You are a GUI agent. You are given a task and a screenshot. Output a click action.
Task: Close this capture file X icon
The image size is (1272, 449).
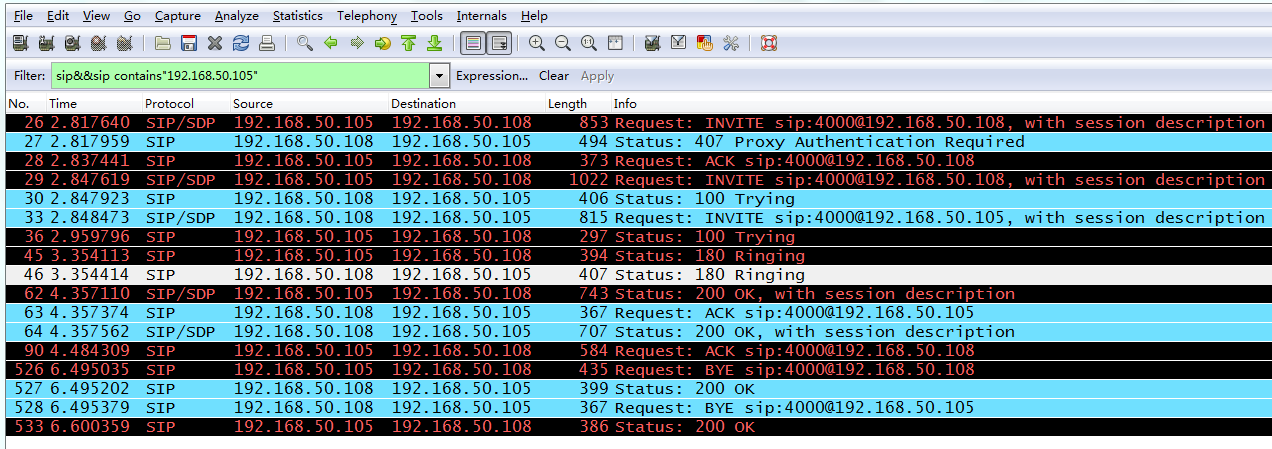pos(215,43)
